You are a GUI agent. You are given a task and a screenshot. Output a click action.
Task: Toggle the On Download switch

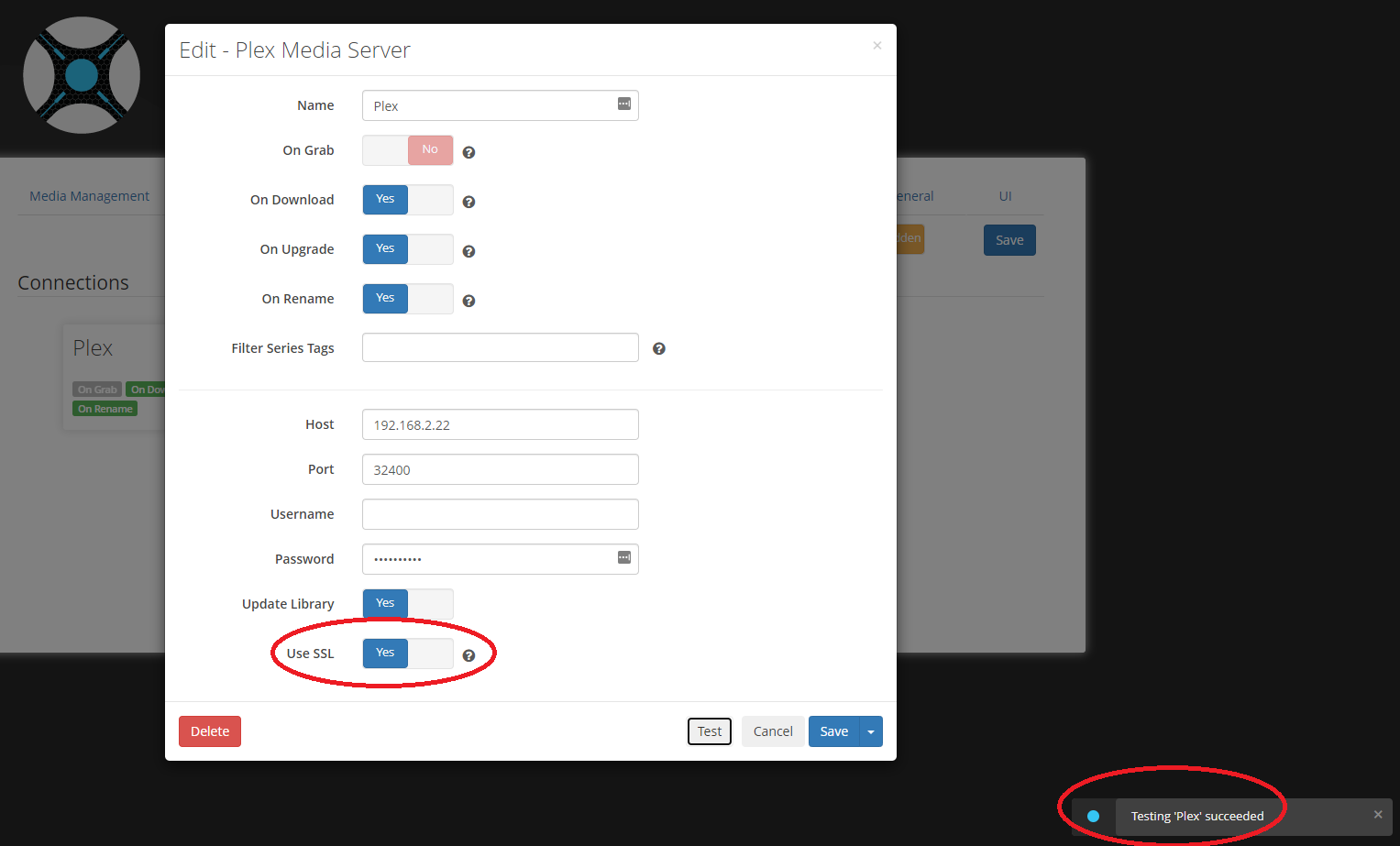point(408,200)
